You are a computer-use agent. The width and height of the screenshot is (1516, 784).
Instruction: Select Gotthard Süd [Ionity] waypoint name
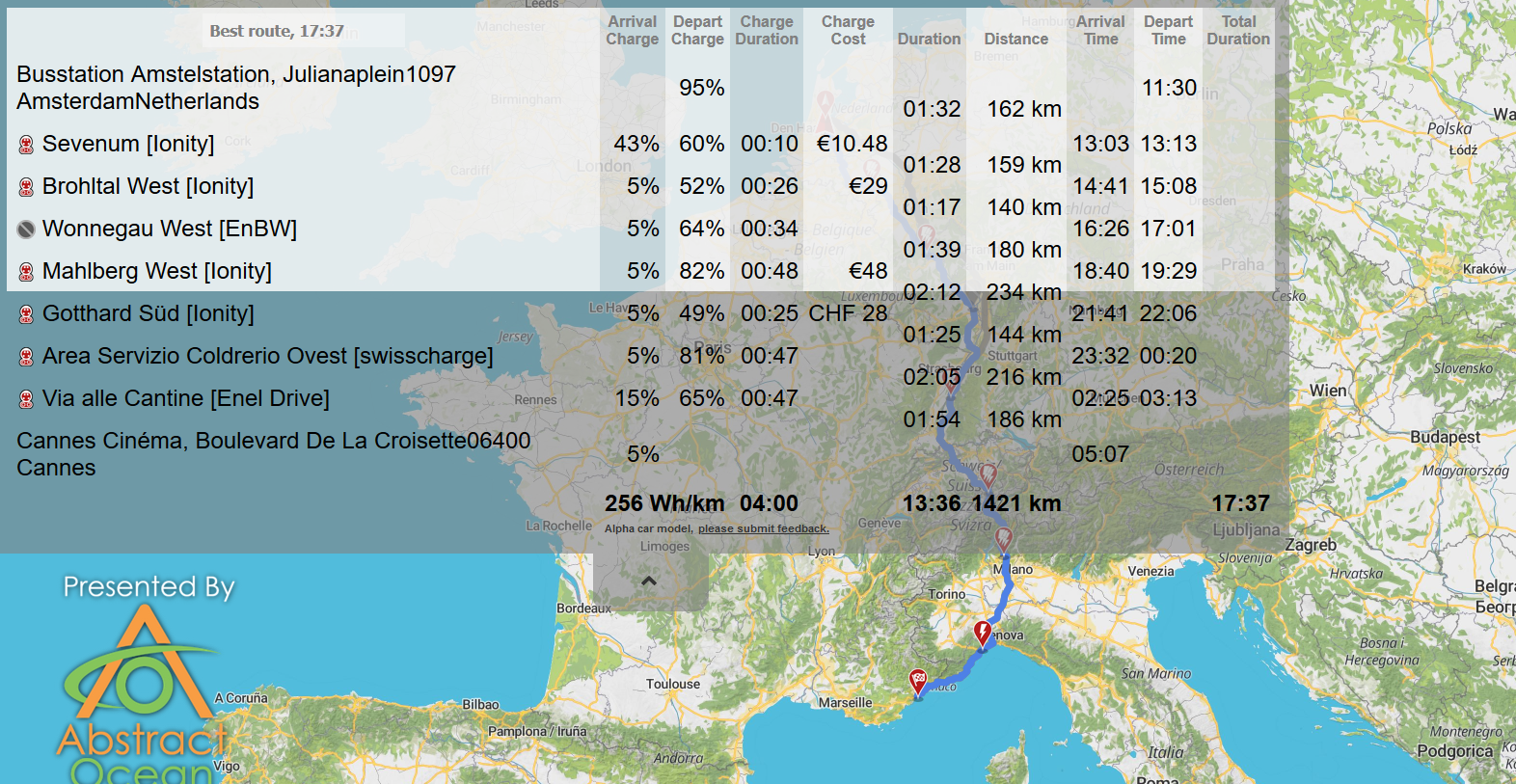click(149, 313)
